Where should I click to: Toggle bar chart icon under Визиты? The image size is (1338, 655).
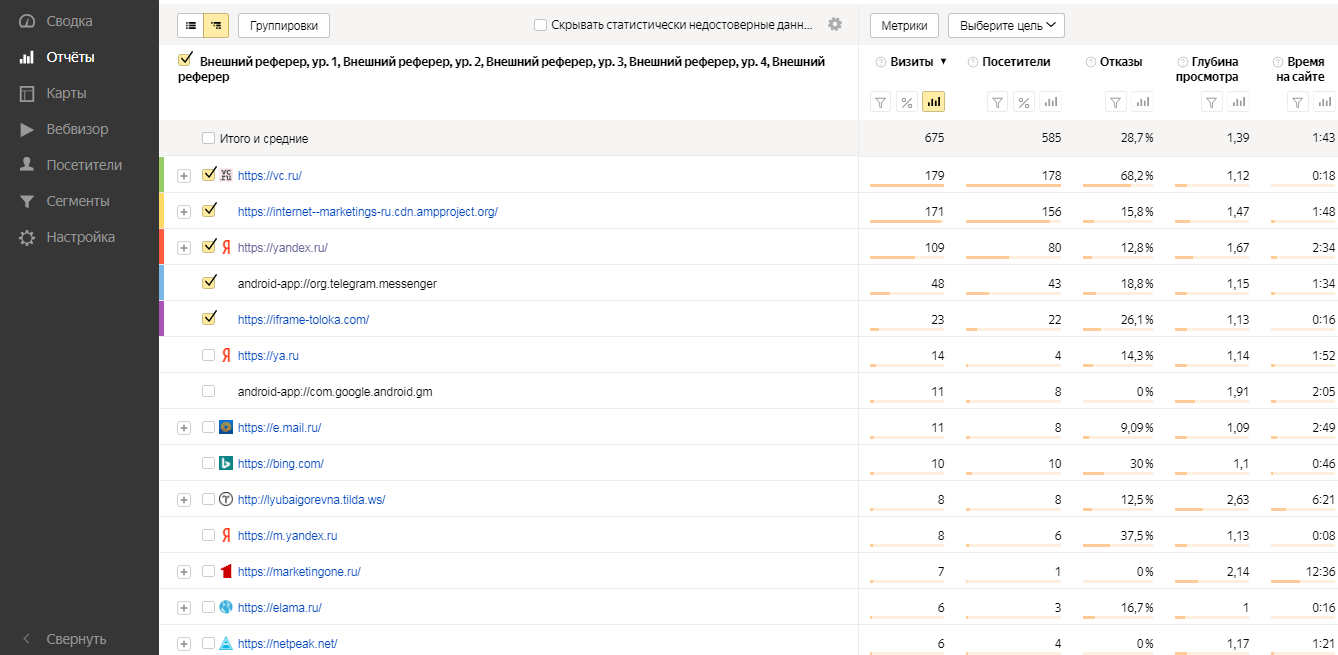(x=933, y=102)
